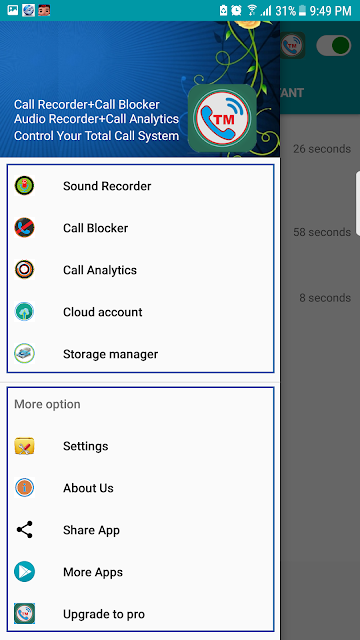Toggle the call recording switch off
Screen dimensions: 360x640
click(333, 45)
